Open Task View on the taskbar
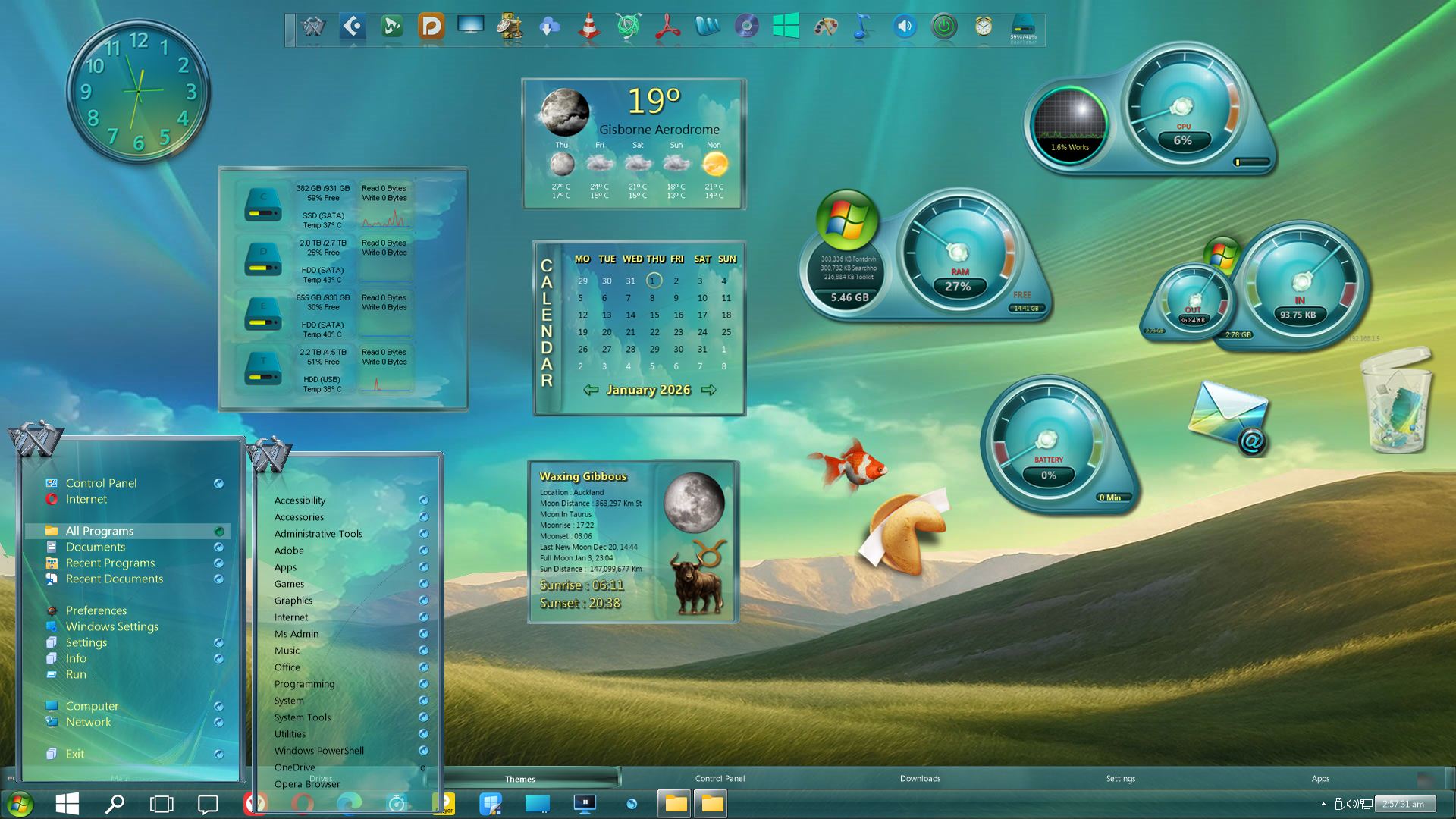This screenshot has width=1456, height=819. [162, 804]
